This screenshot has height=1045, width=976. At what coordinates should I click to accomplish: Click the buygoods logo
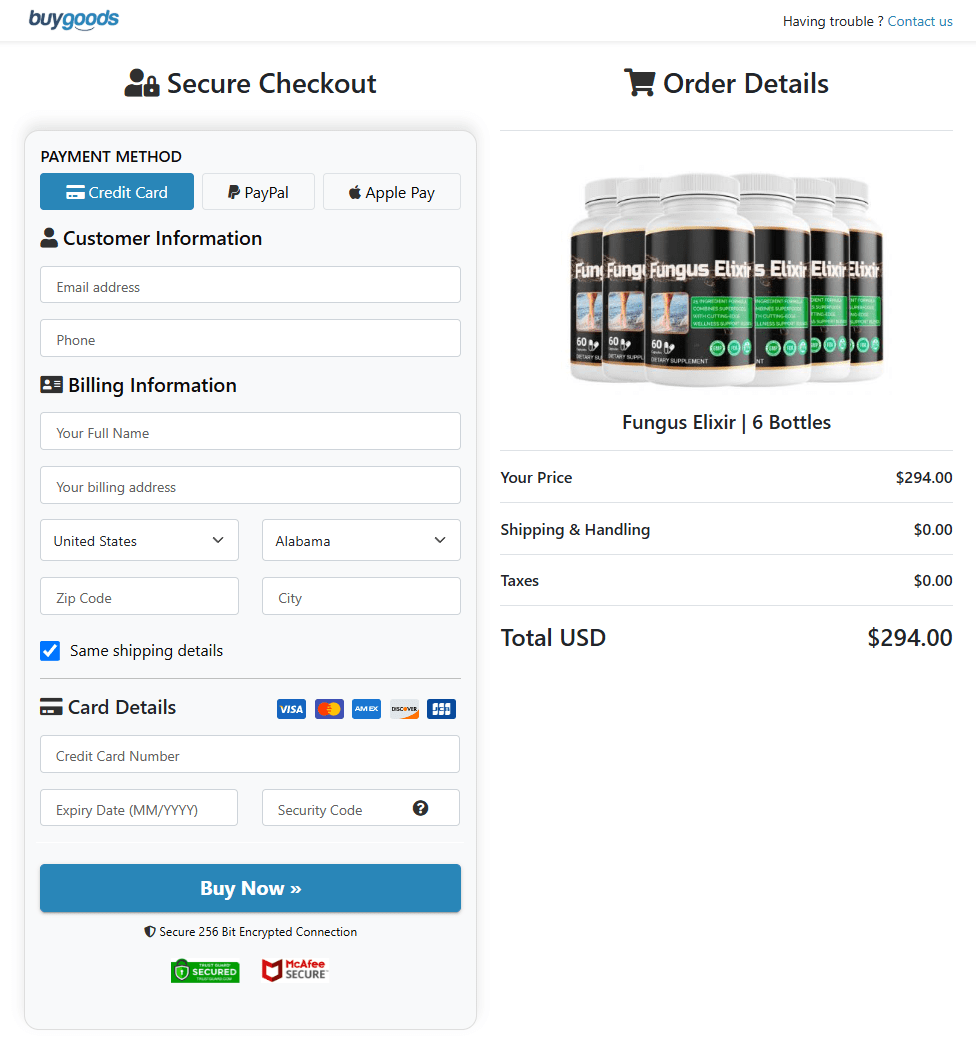click(73, 19)
